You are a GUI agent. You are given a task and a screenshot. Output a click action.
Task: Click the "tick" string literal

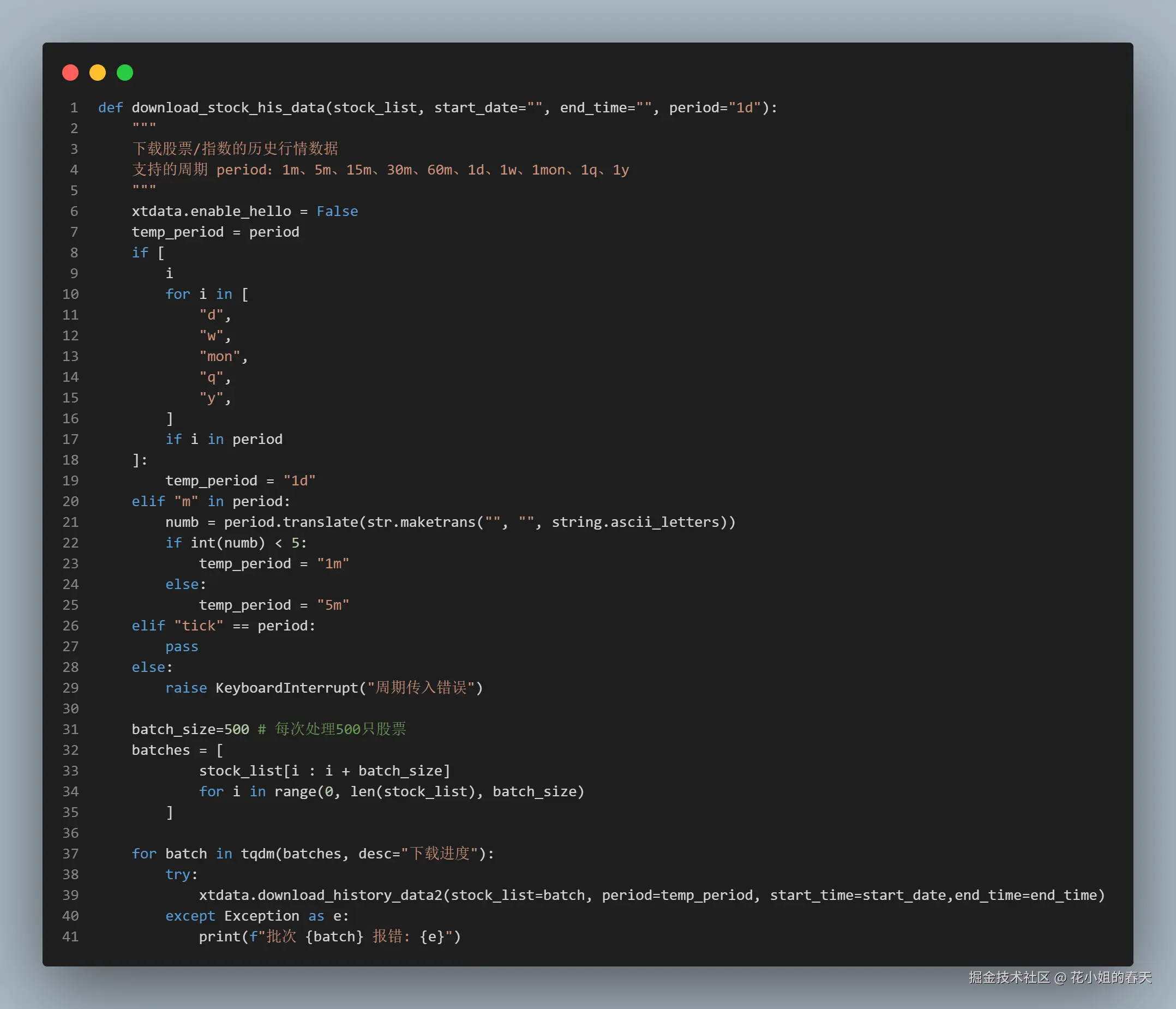point(199,626)
